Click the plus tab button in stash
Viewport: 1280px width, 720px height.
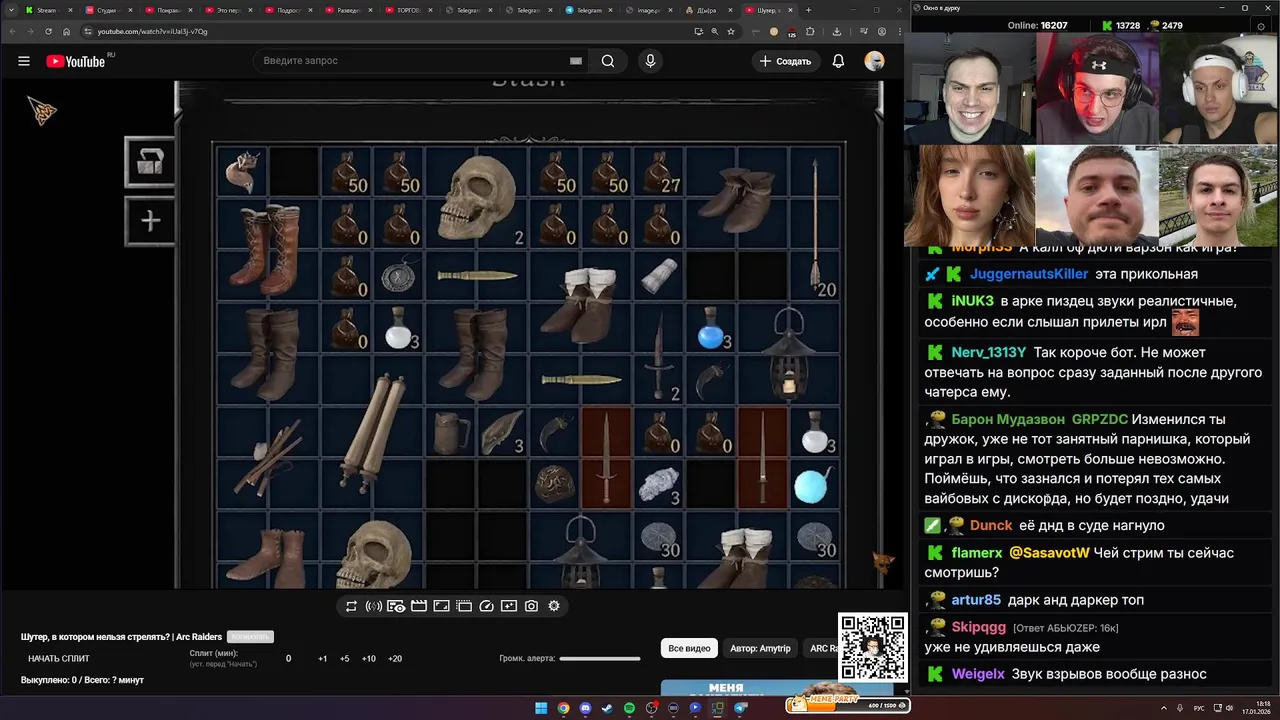click(x=150, y=221)
